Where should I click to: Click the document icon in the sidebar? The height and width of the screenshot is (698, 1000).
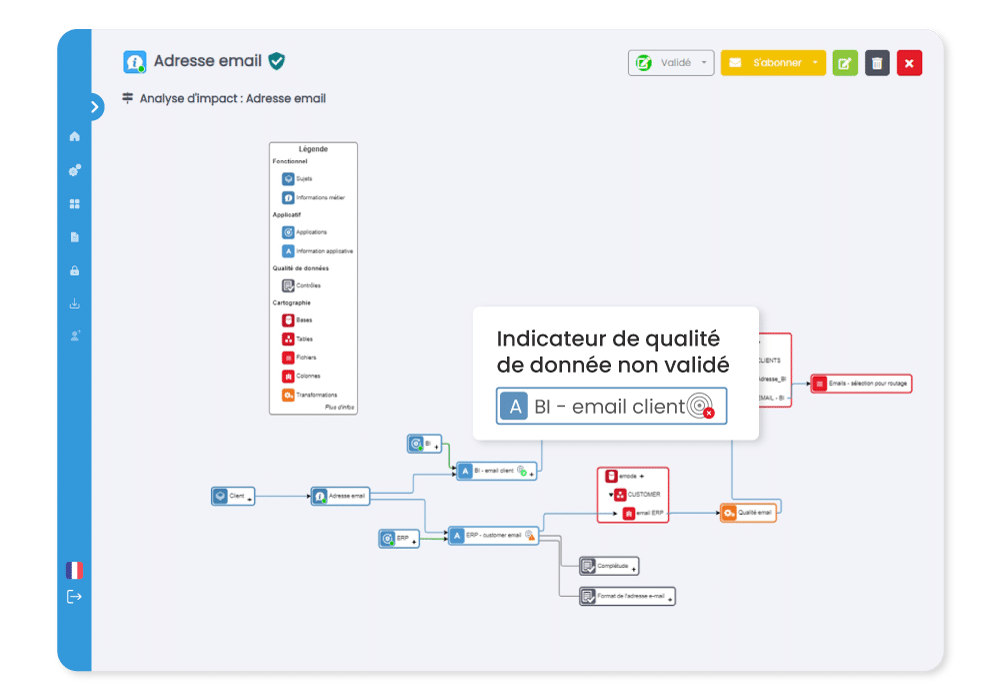pyautogui.click(x=74, y=237)
